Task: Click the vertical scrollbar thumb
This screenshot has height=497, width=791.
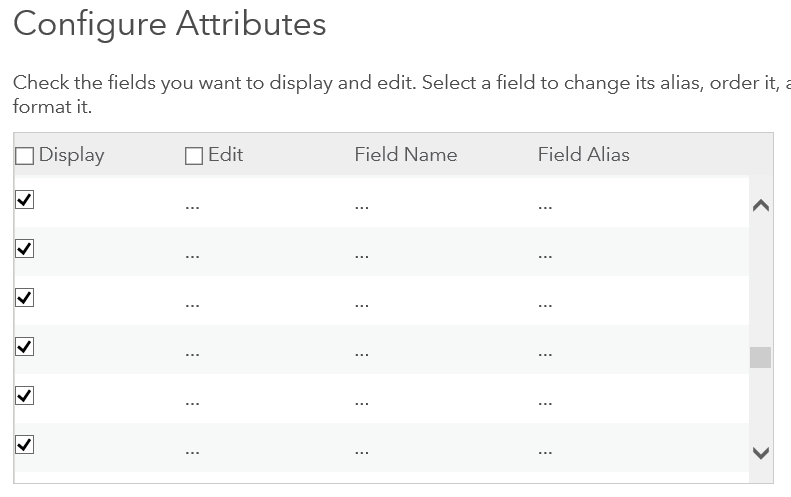Action: [x=760, y=357]
